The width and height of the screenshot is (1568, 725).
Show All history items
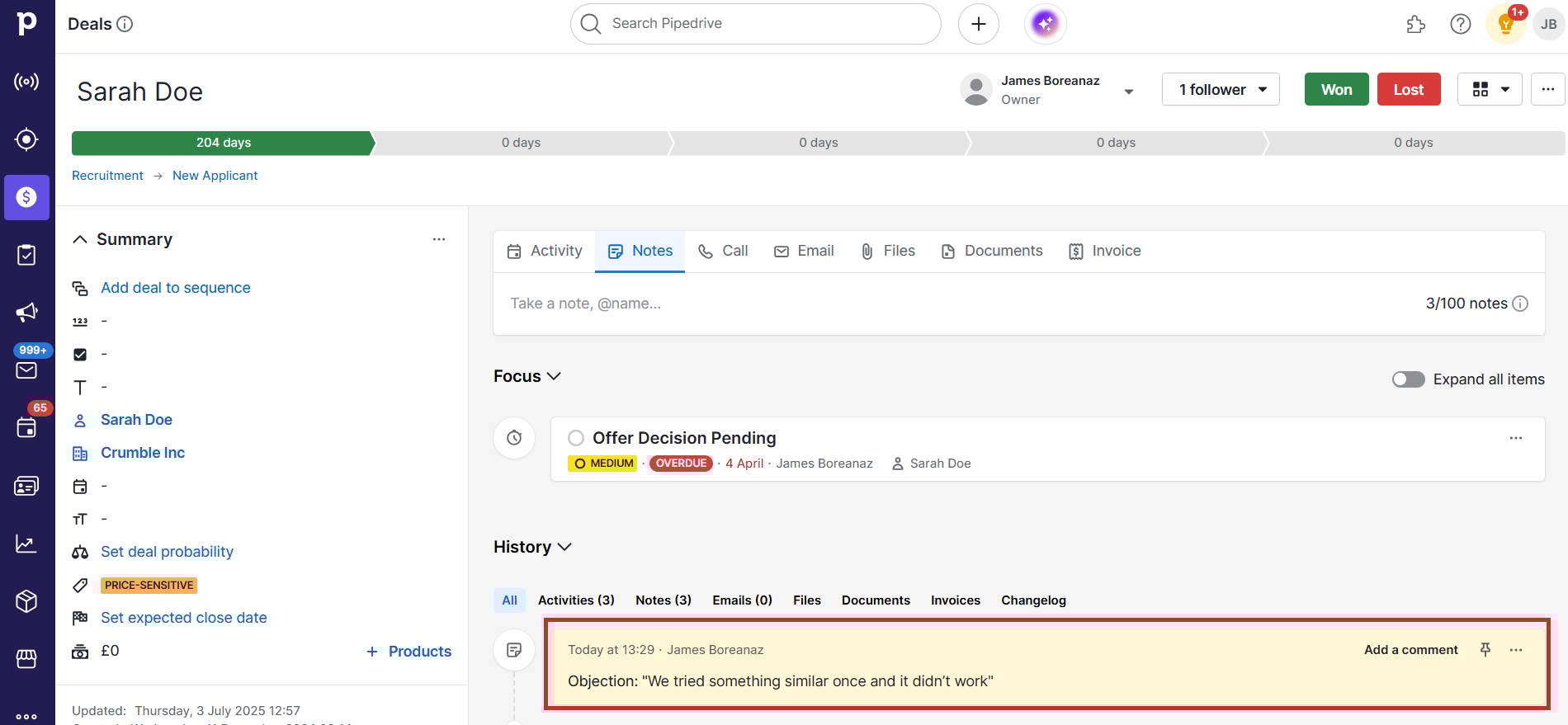click(510, 600)
